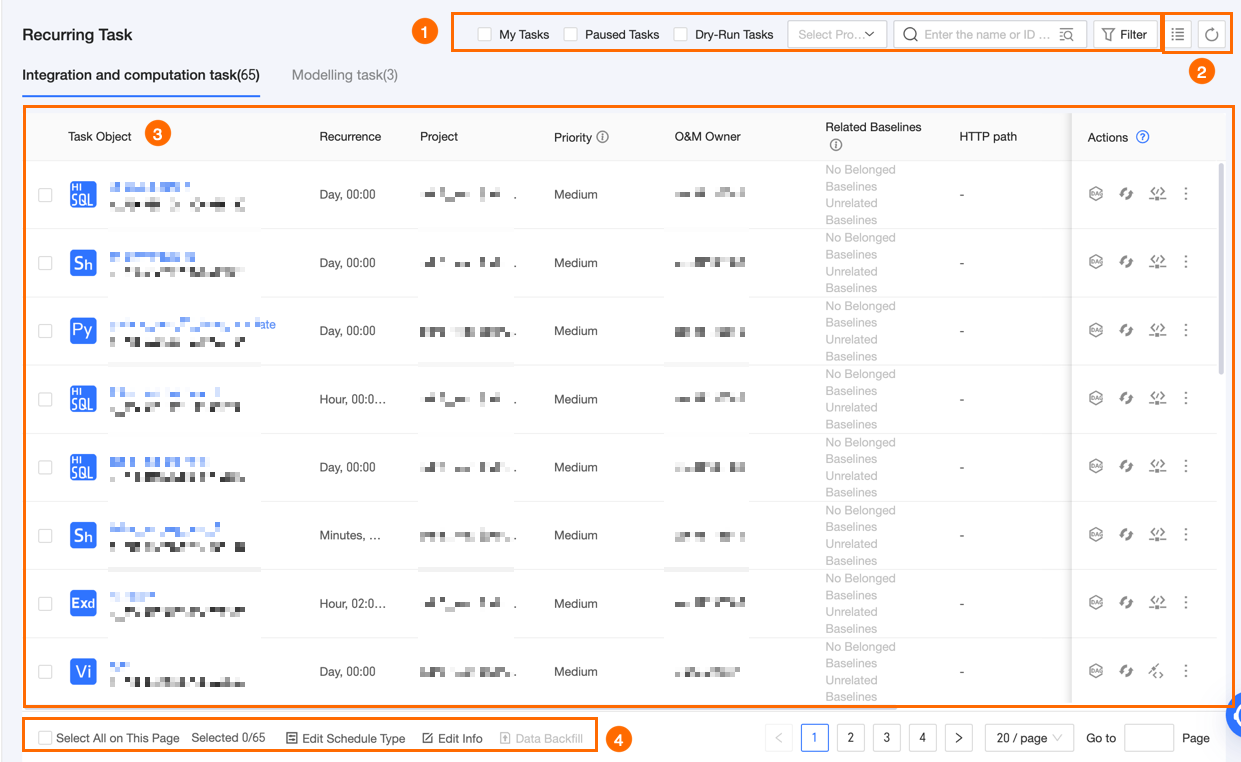Select the Py task row checkbox
Screen dimensions: 1241x762
coord(45,331)
